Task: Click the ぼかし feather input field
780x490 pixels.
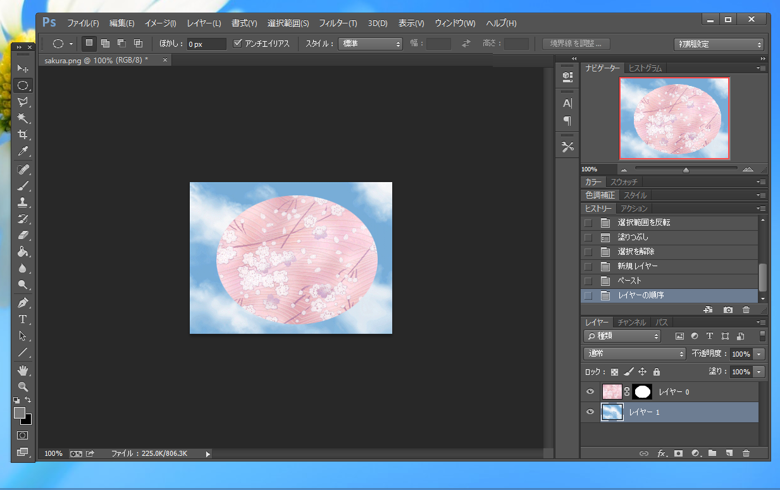Action: click(x=206, y=44)
